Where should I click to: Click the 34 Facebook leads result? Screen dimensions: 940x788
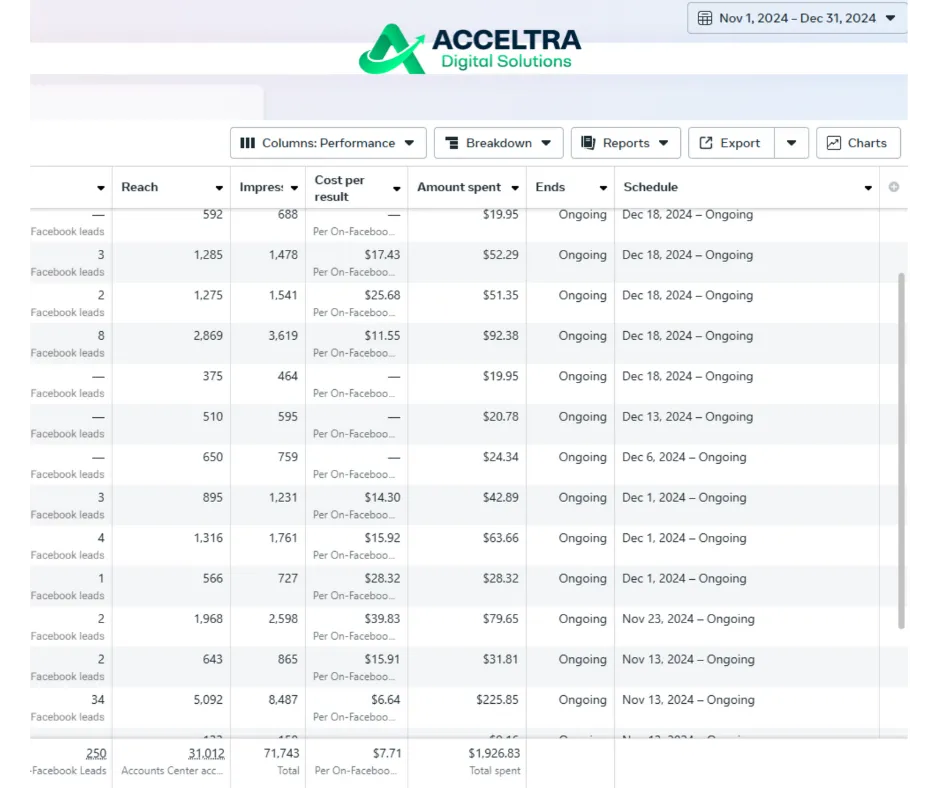(98, 700)
